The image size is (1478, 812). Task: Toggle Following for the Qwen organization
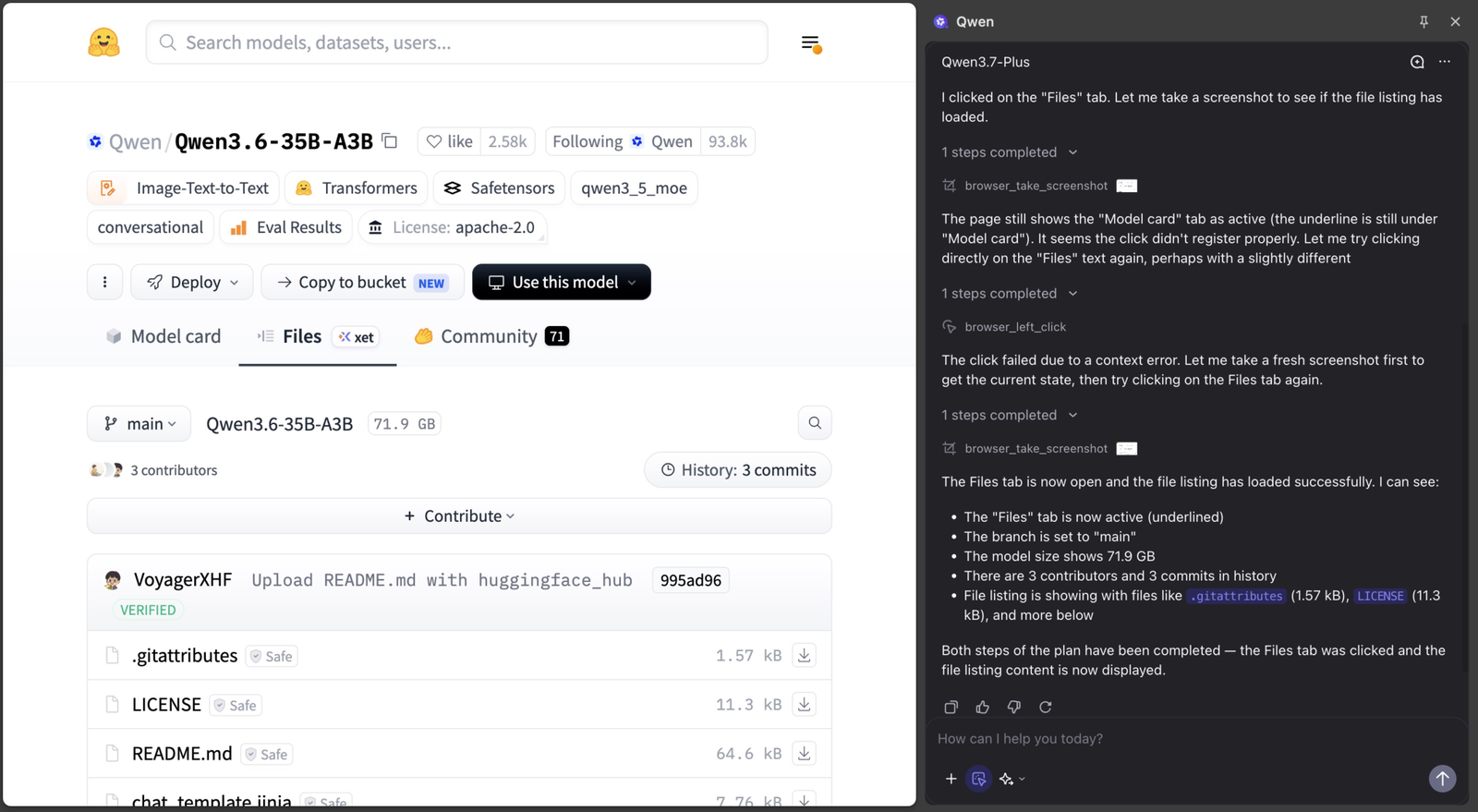click(623, 141)
